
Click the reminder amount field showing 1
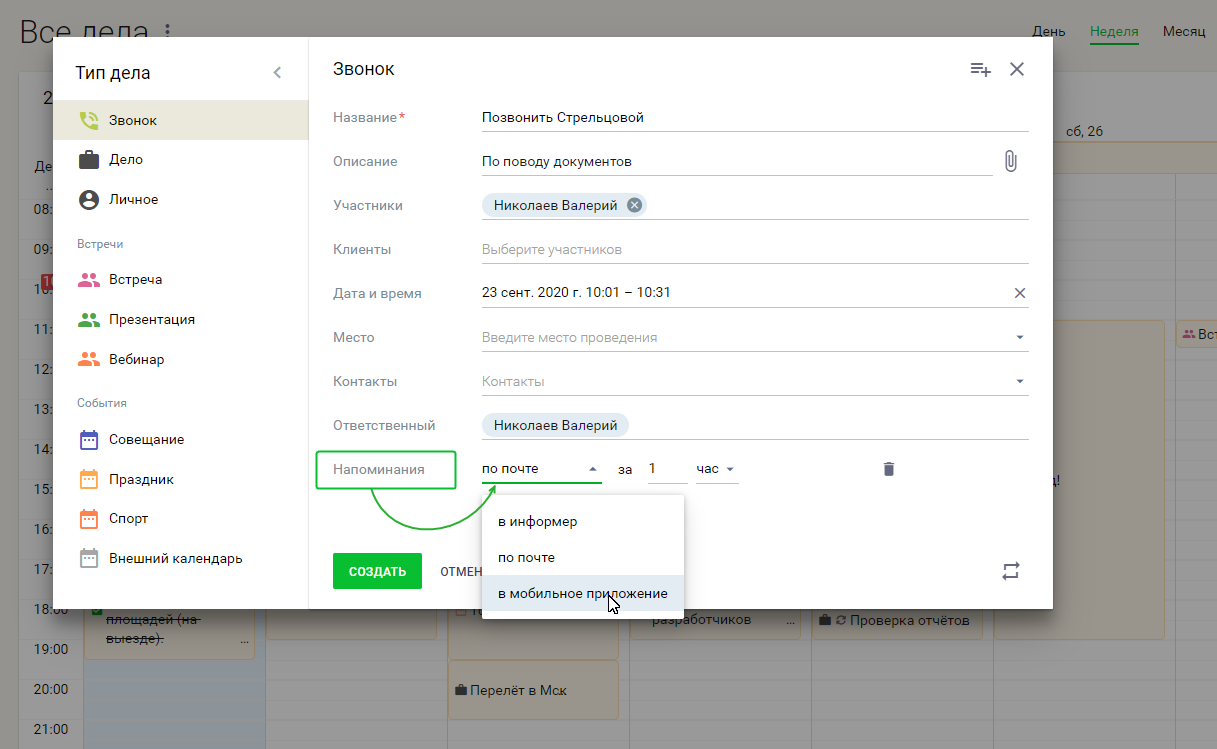click(x=668, y=468)
